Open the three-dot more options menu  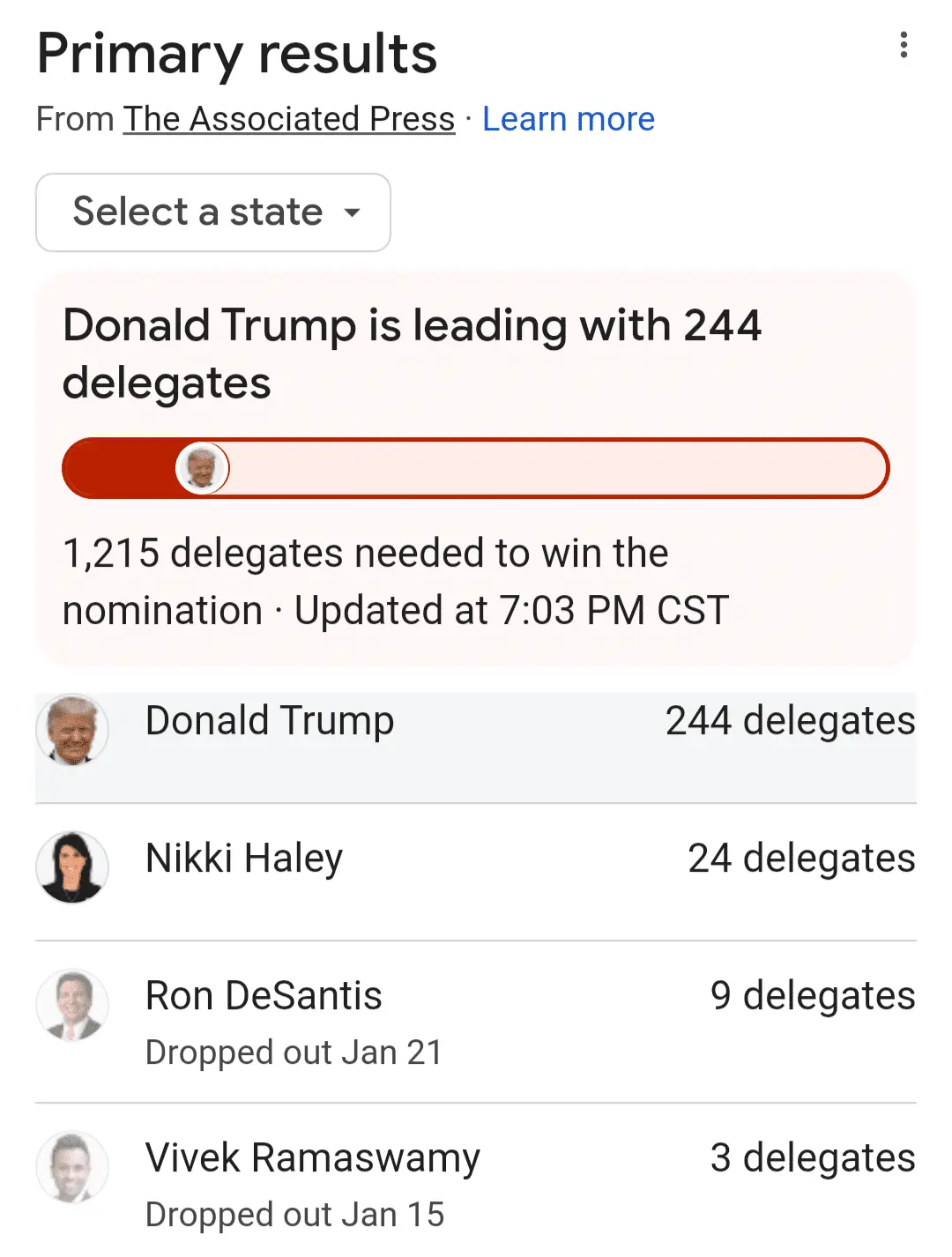point(904,45)
